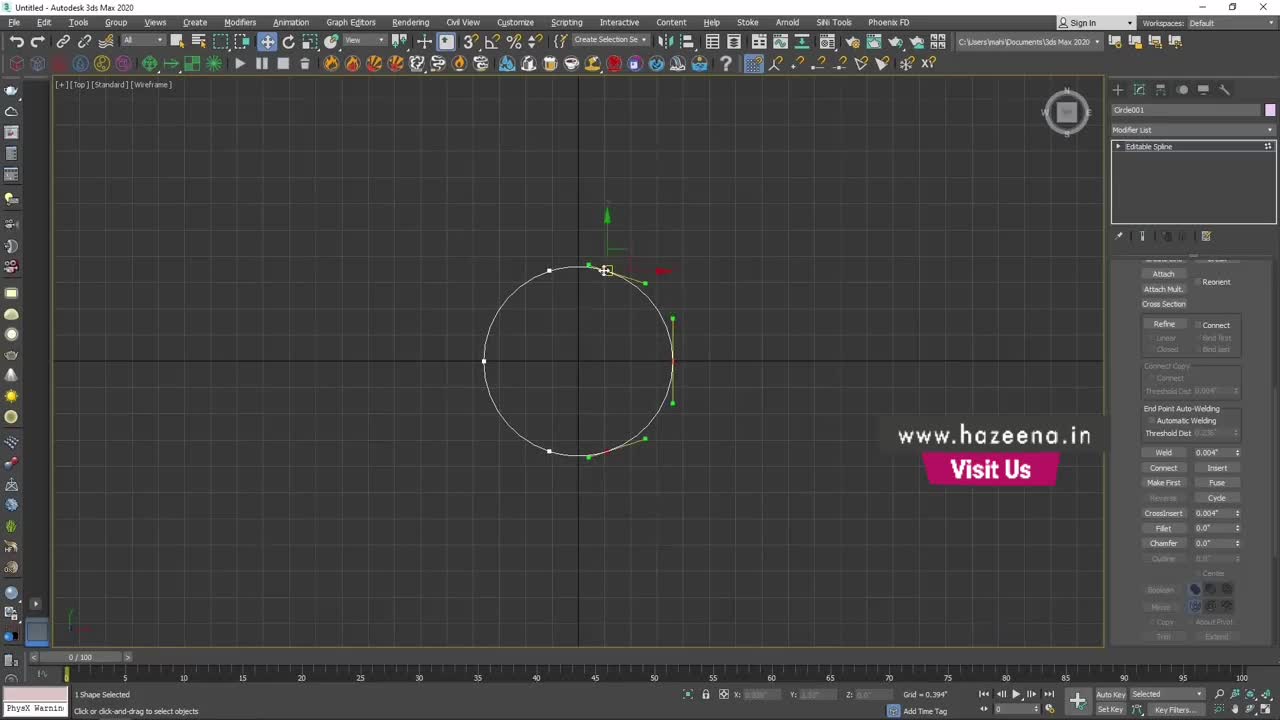Click the ViewCube in the viewport

click(1066, 112)
